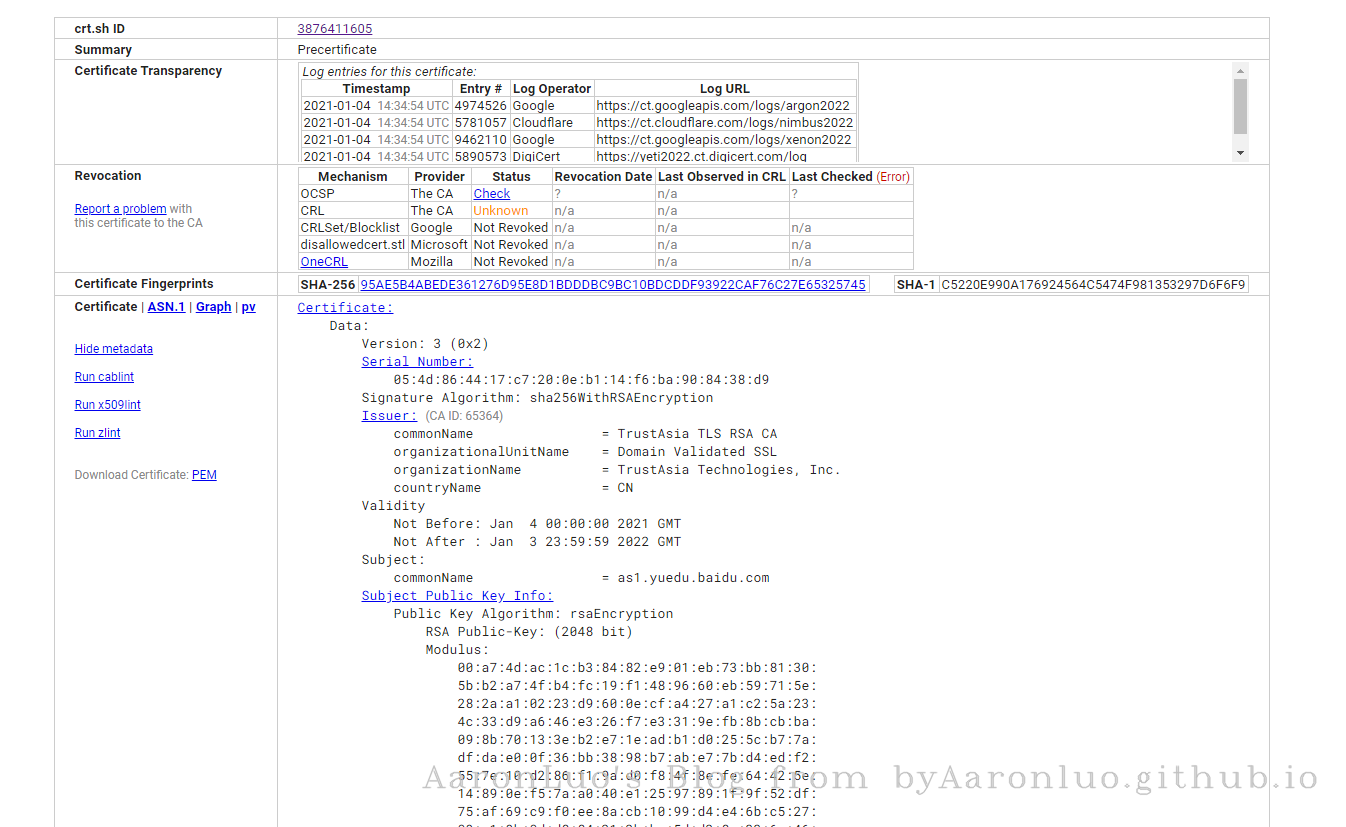This screenshot has width=1346, height=827.
Task: Open the OneCRL mechanism link
Action: coord(324,262)
